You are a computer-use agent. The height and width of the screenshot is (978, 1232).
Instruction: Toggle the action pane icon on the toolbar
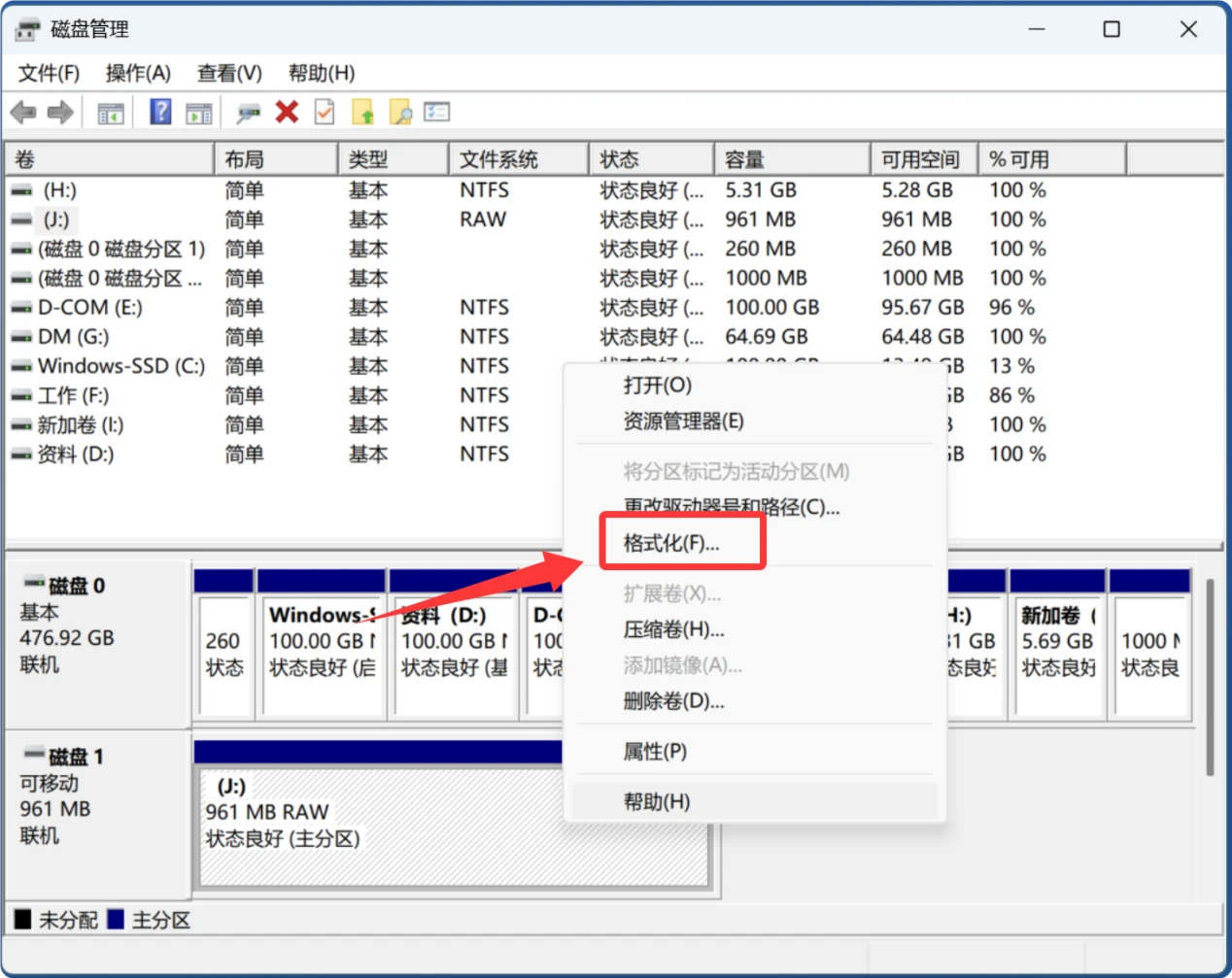click(x=198, y=111)
